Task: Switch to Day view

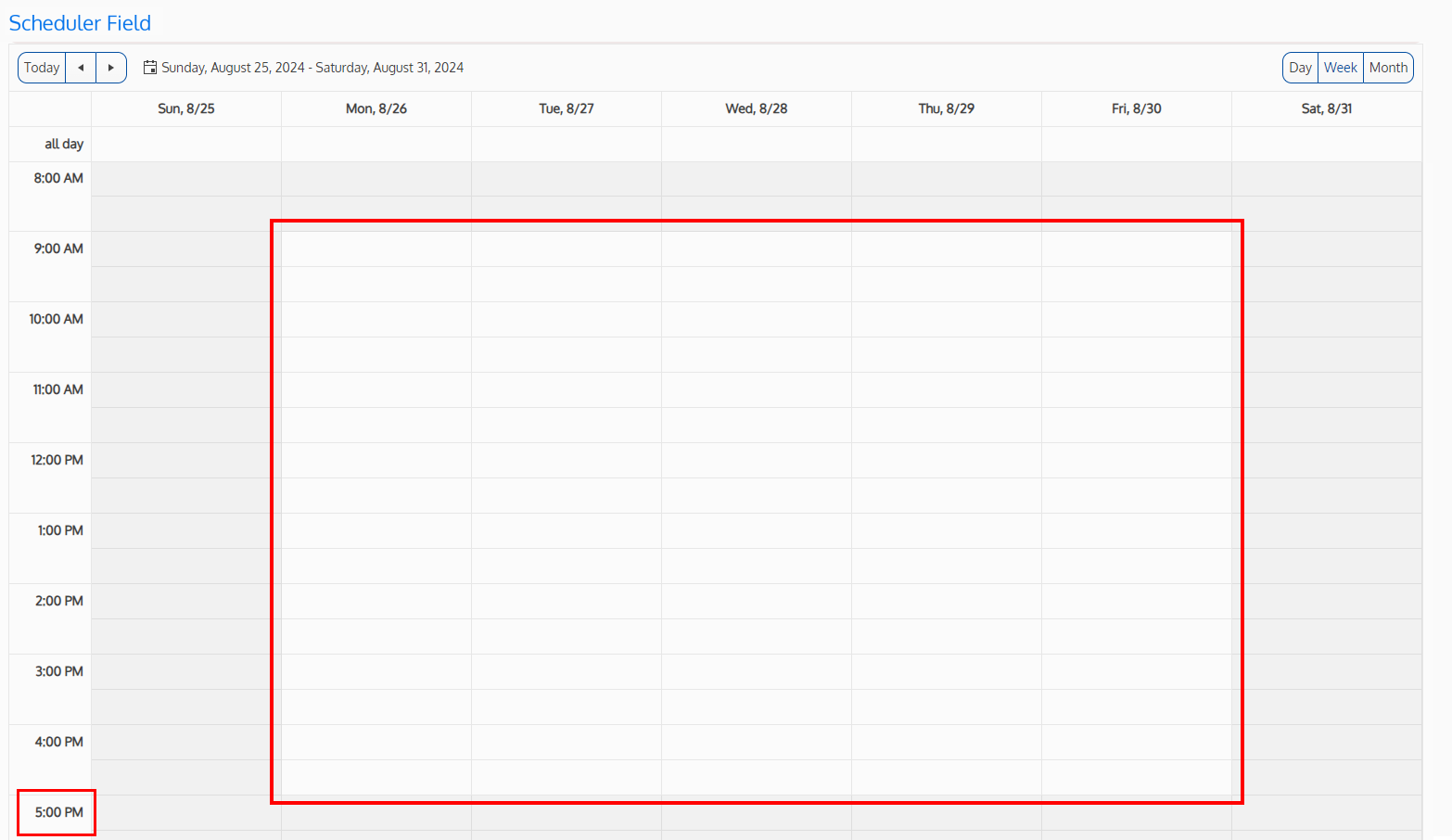Action: (1300, 68)
